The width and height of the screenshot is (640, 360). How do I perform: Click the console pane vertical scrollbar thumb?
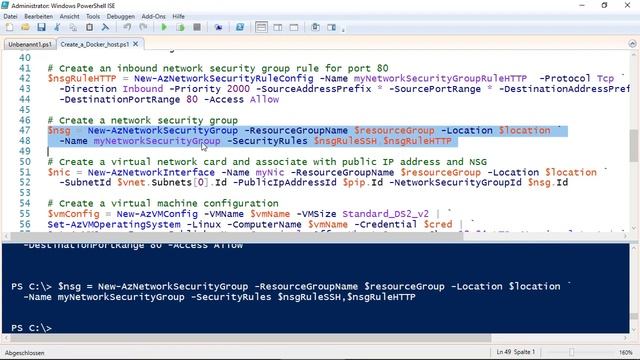click(x=633, y=316)
